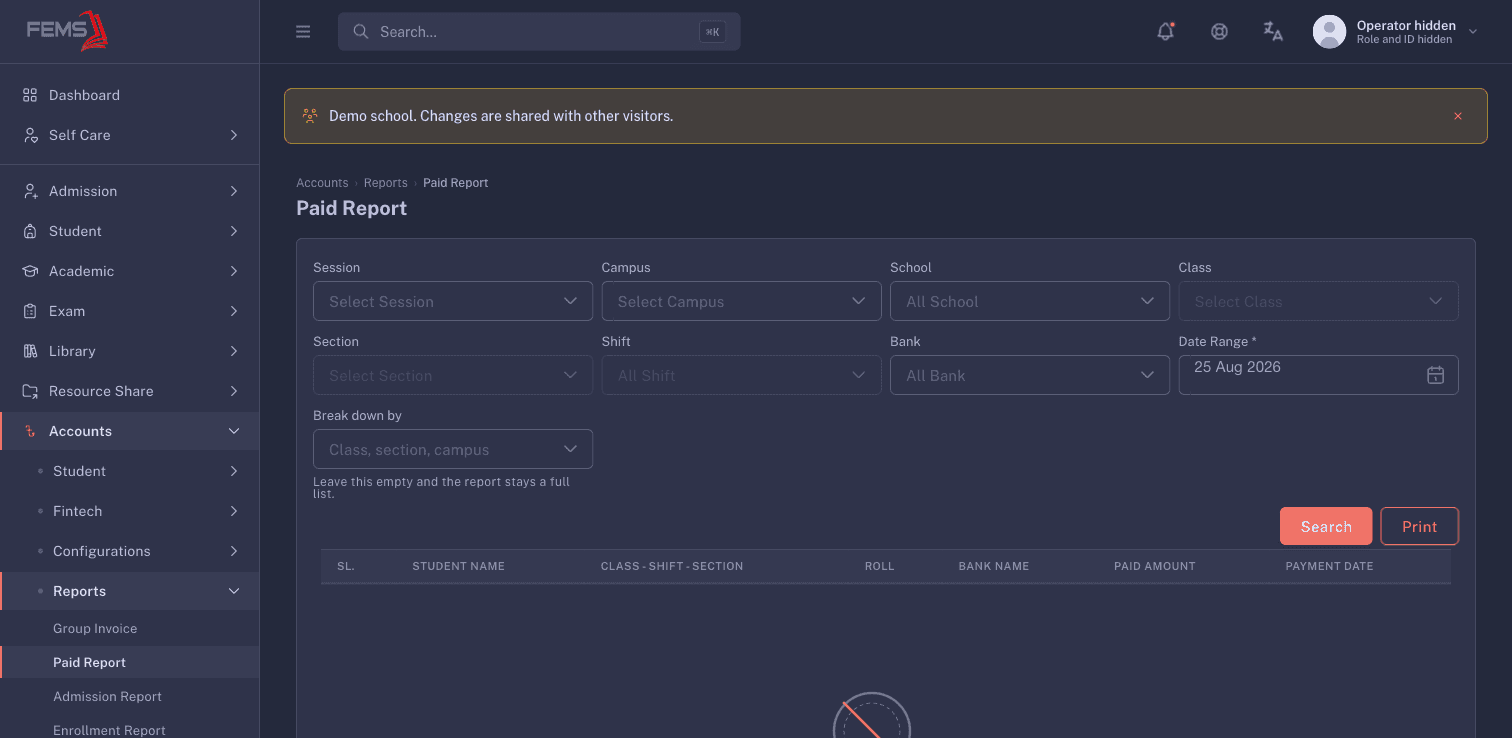Toggle the hamburger sidebar menu icon
The image size is (1512, 738).
[x=303, y=32]
